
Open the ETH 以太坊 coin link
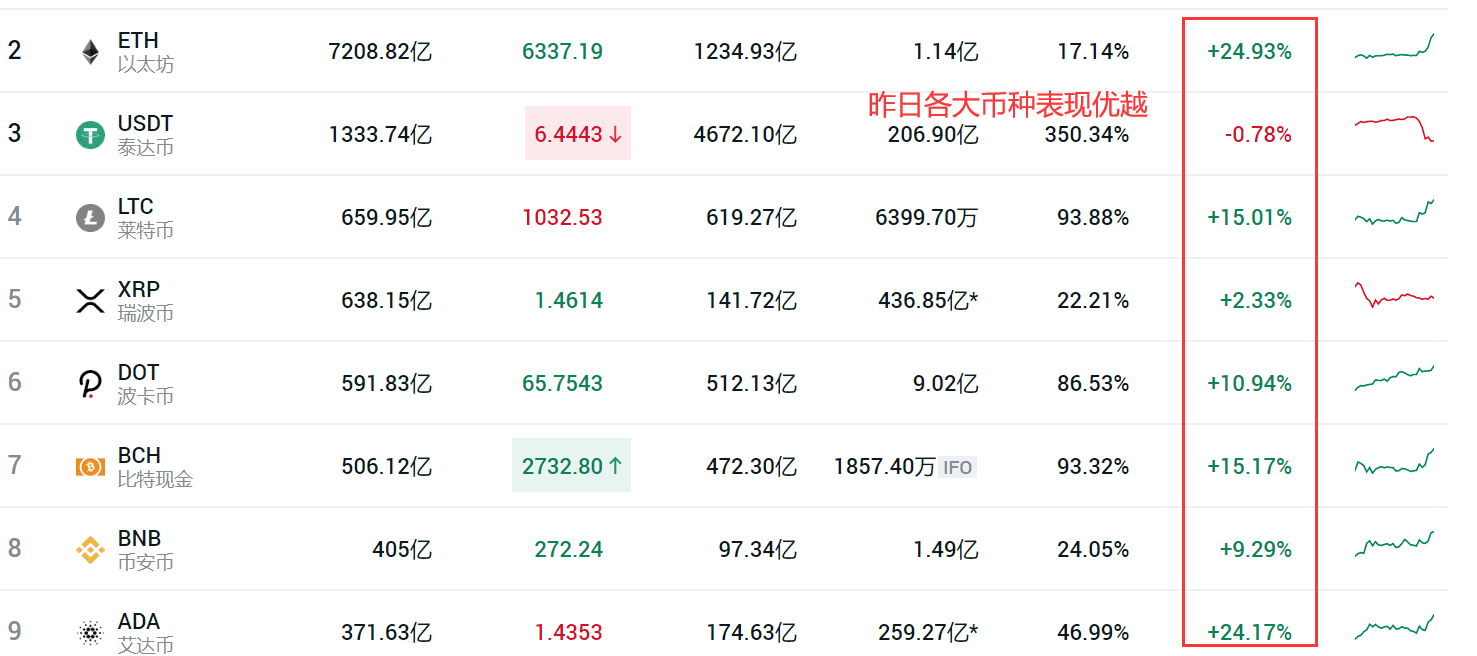click(145, 52)
